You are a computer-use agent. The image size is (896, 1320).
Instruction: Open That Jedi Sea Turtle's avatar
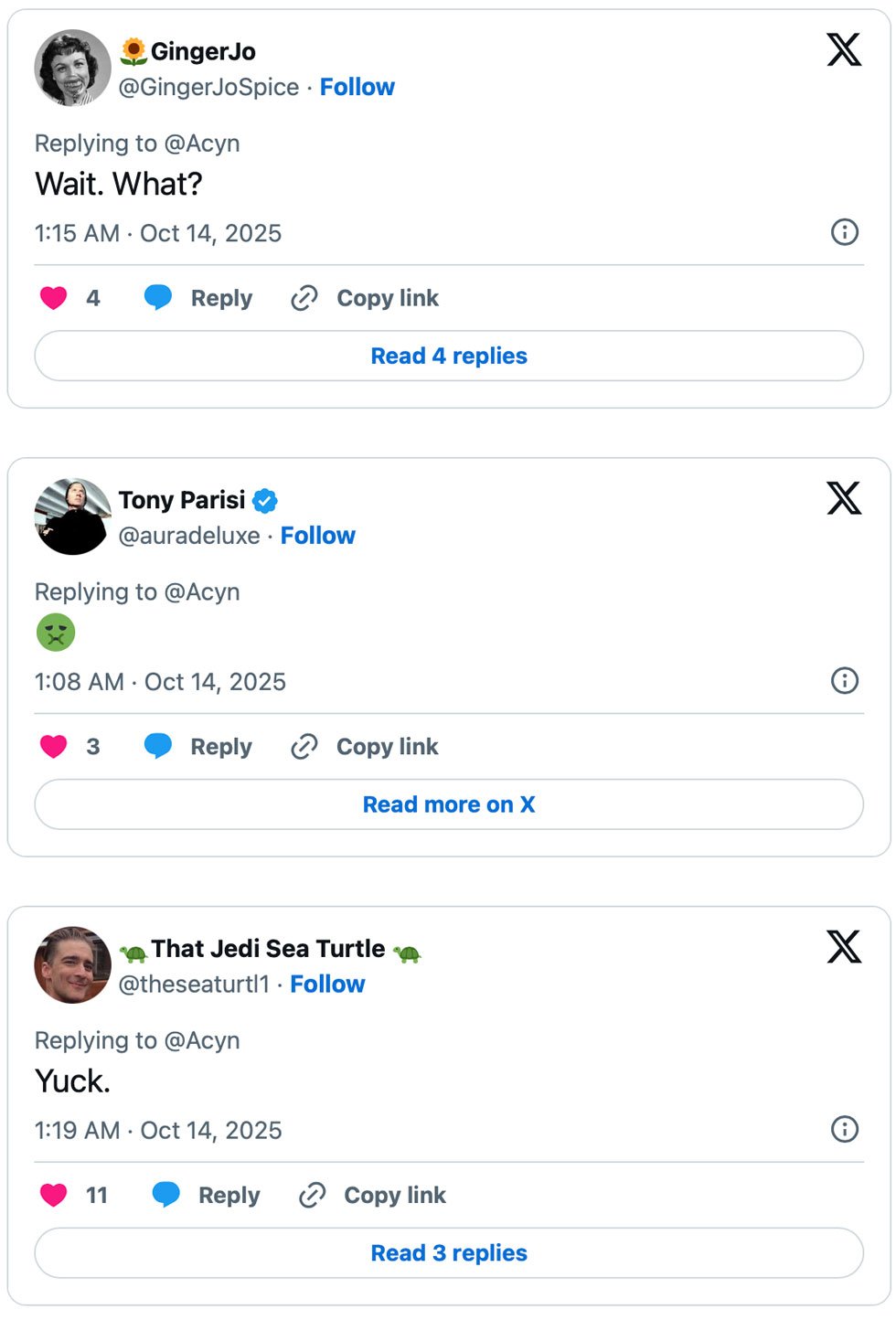72,965
